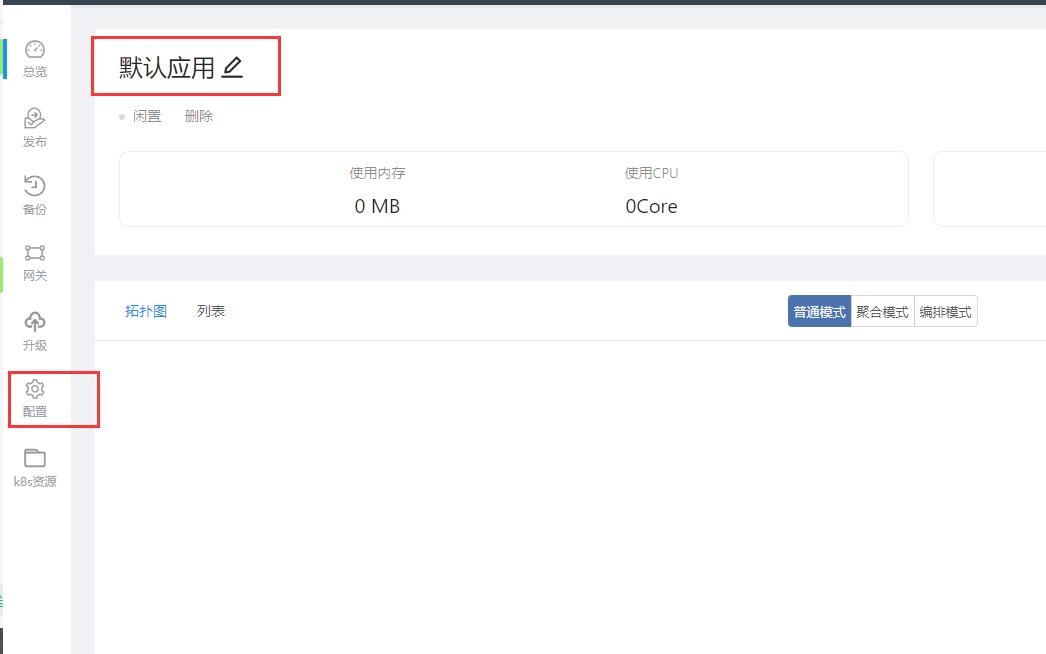
Task: Open the 配置 settings gear icon
Action: coord(35,389)
